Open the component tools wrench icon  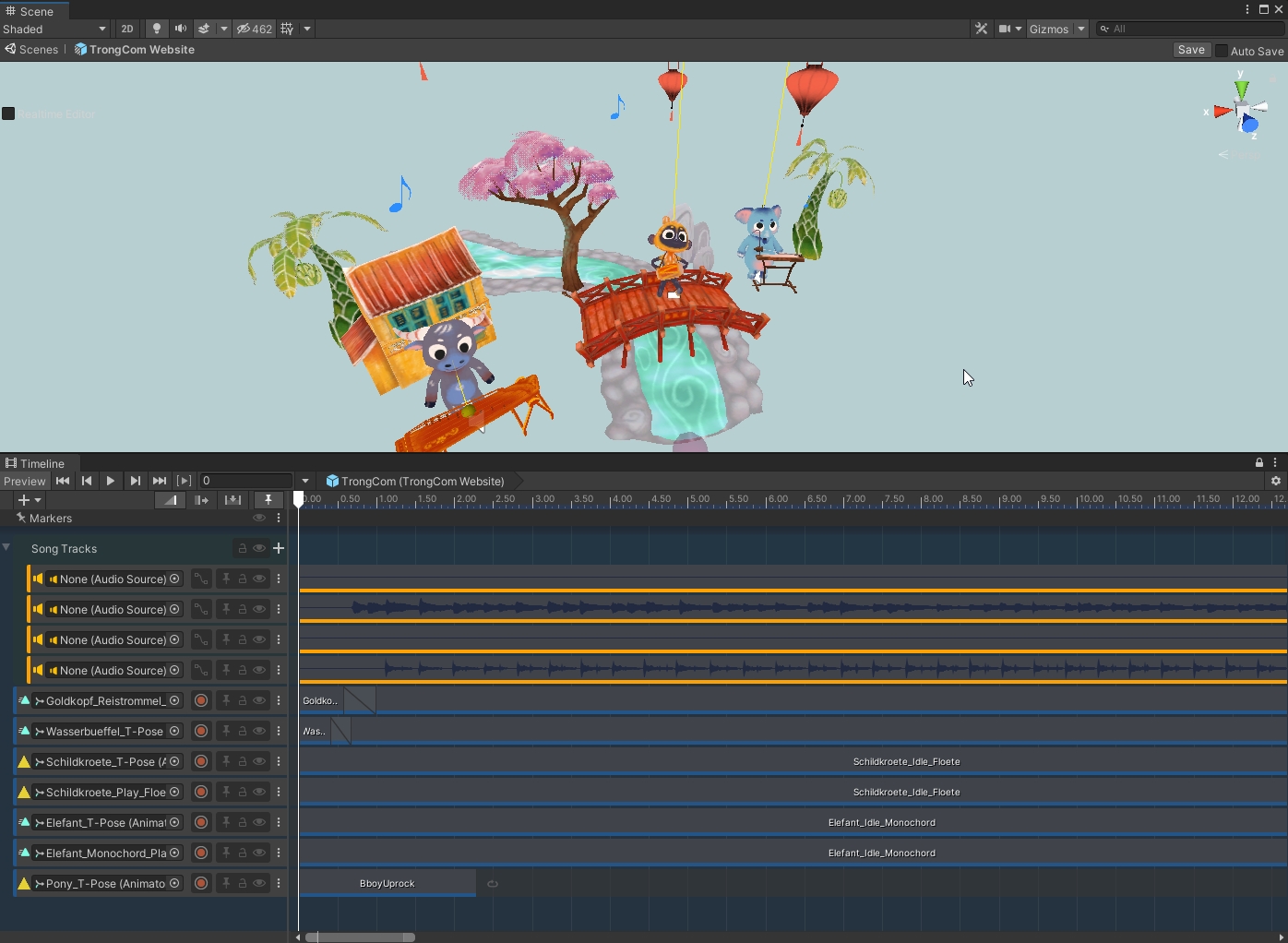point(981,29)
